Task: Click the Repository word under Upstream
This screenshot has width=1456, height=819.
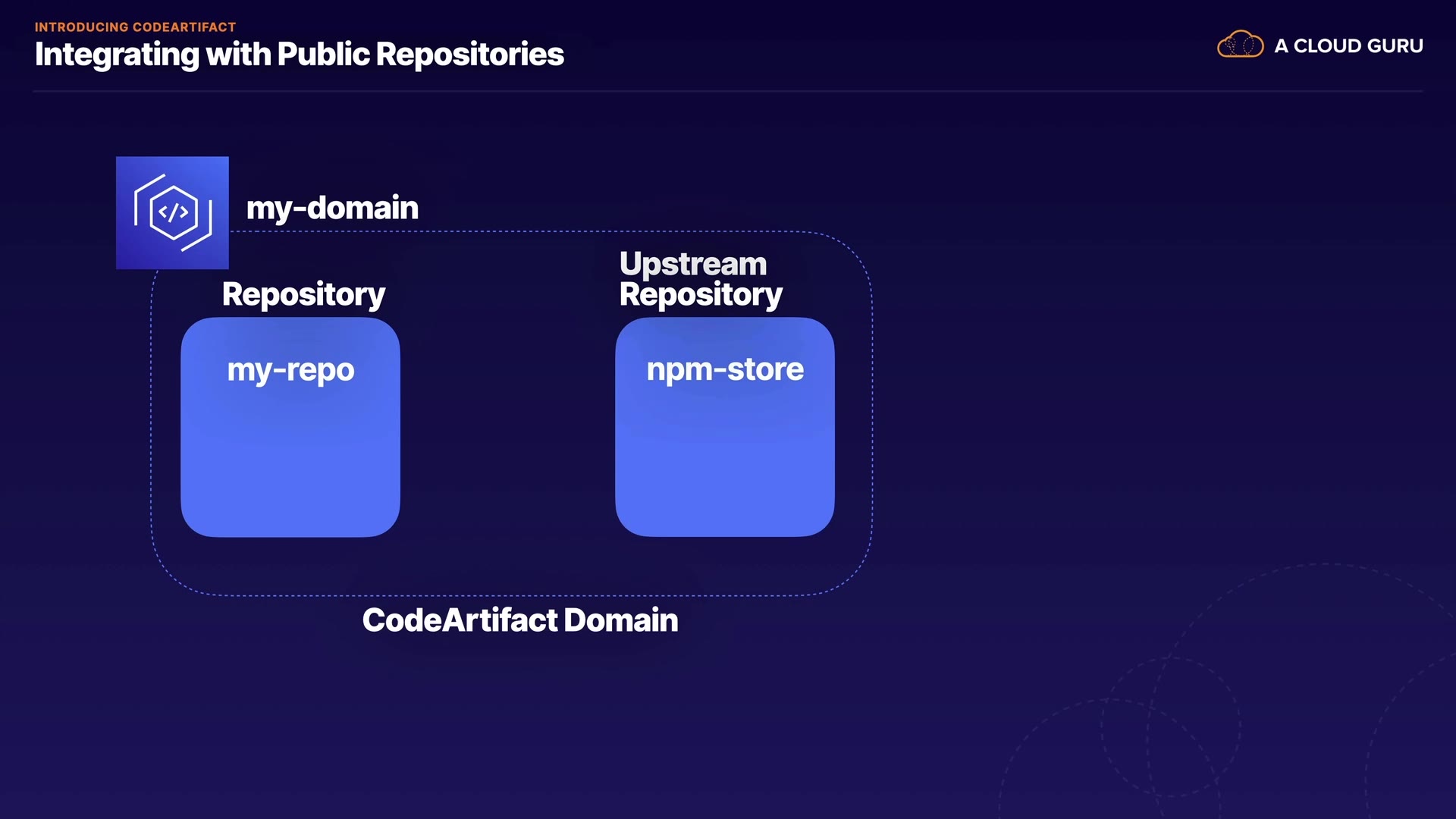Action: coord(701,294)
